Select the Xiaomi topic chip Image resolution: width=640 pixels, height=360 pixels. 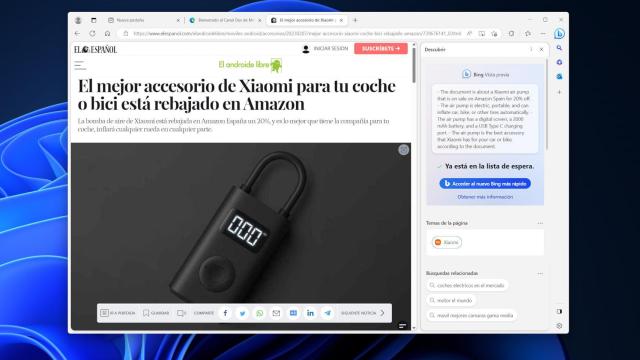coord(447,242)
